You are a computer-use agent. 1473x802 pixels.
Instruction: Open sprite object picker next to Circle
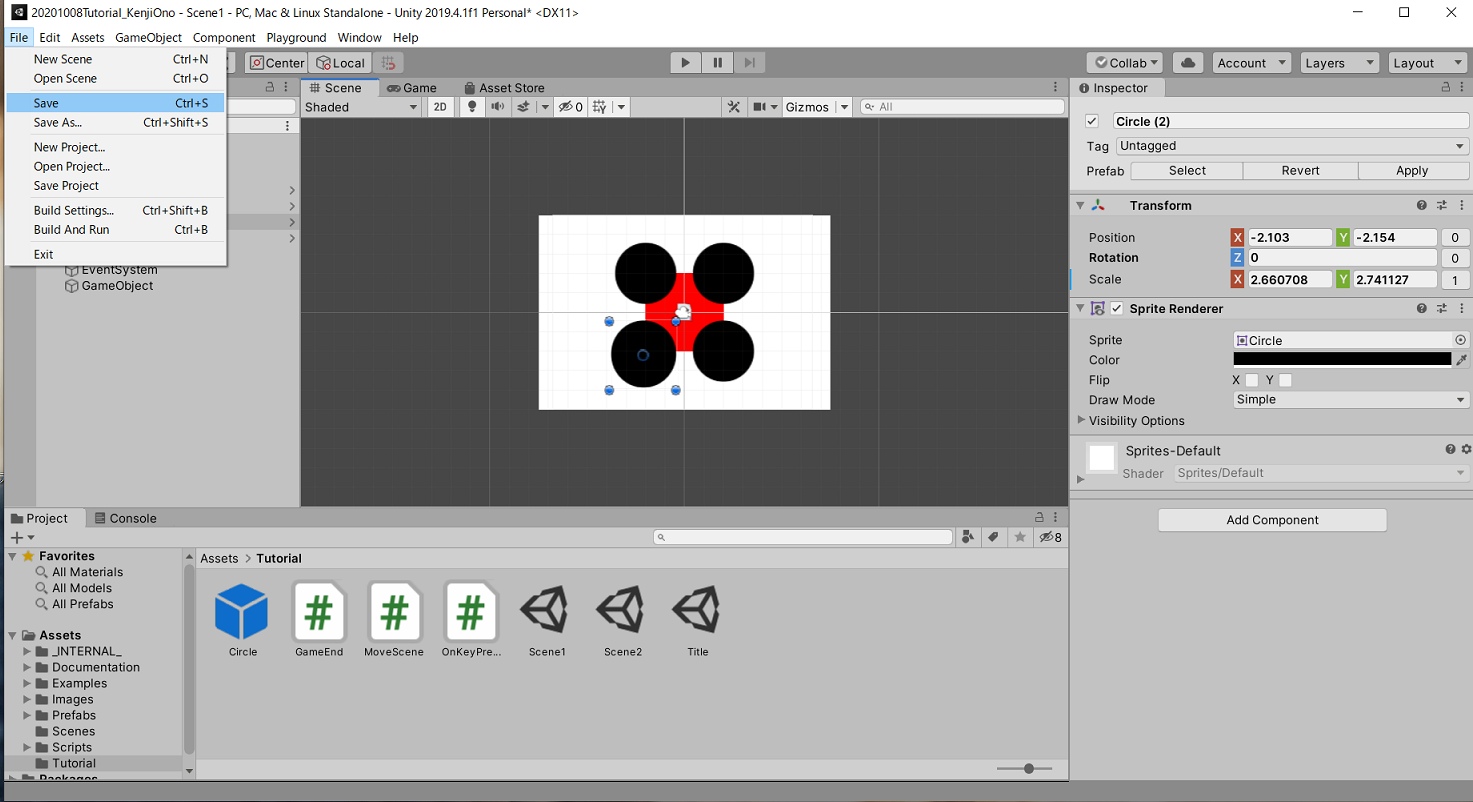(x=1460, y=340)
